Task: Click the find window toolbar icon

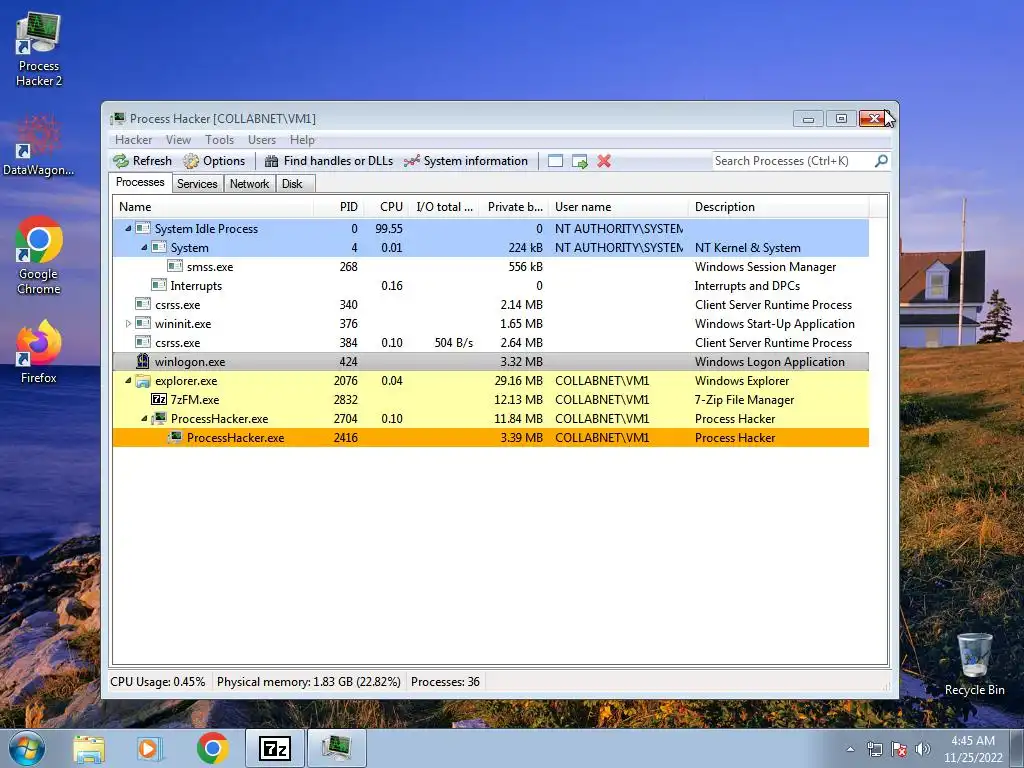Action: tap(555, 161)
